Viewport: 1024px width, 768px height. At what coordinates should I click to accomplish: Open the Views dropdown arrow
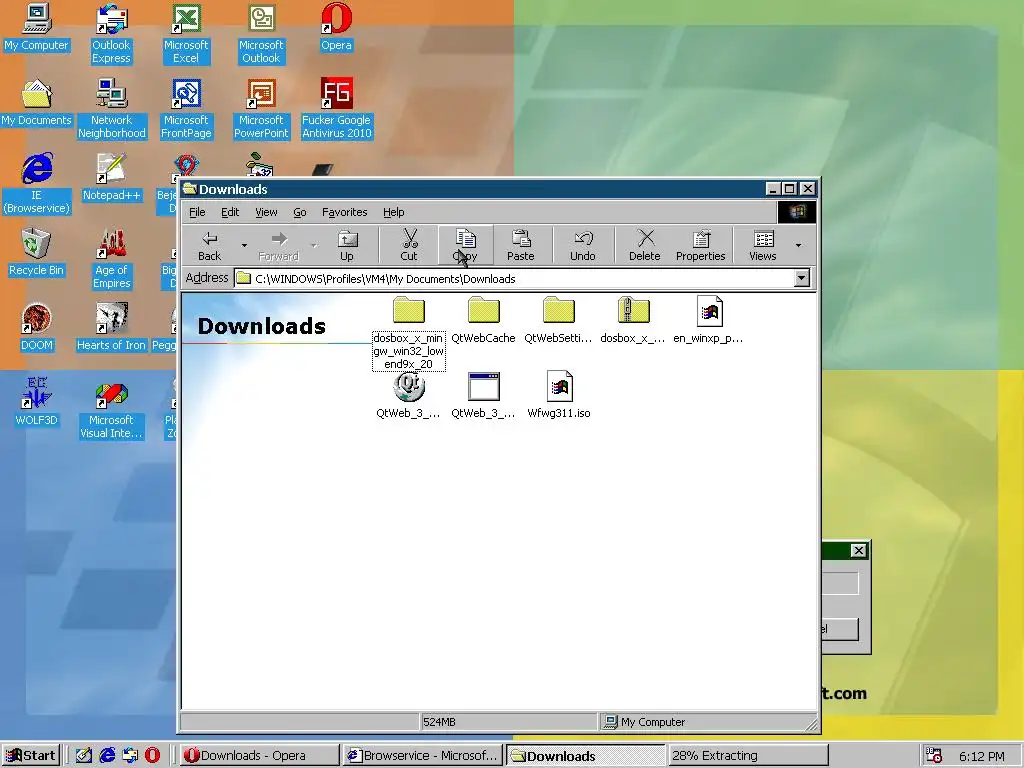[798, 246]
